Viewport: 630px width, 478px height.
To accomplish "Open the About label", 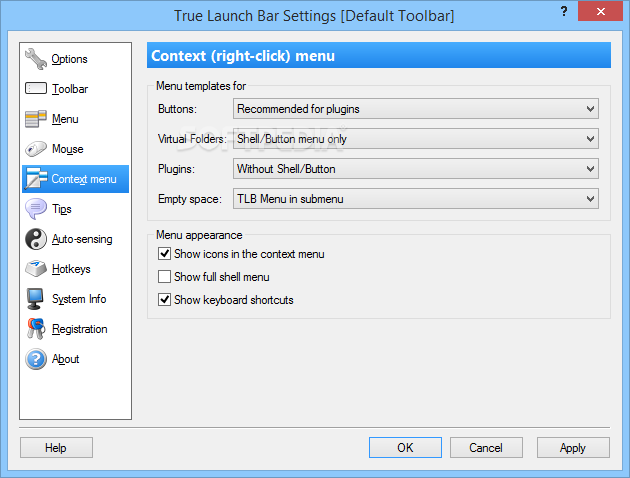I will tap(65, 359).
